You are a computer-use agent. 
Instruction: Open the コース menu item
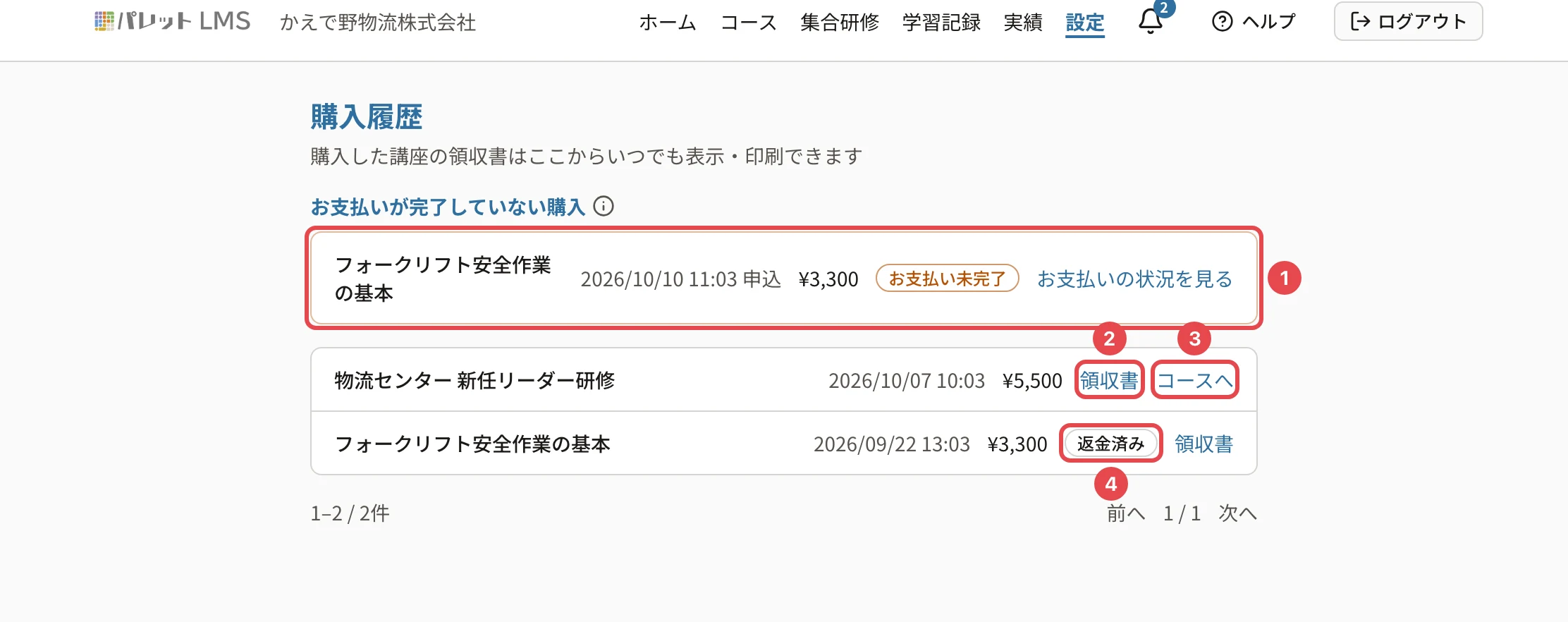749,23
